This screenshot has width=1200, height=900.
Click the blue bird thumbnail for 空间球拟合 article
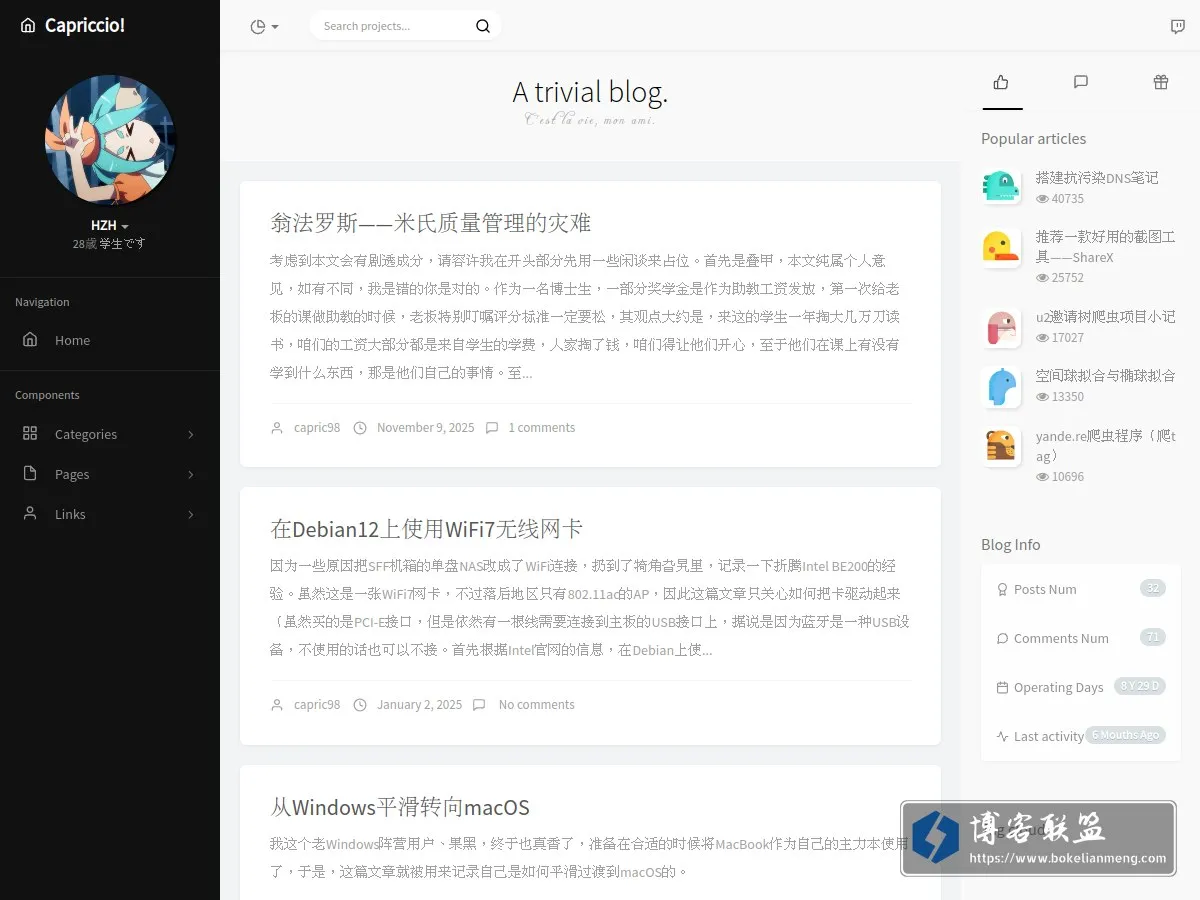pos(1001,387)
